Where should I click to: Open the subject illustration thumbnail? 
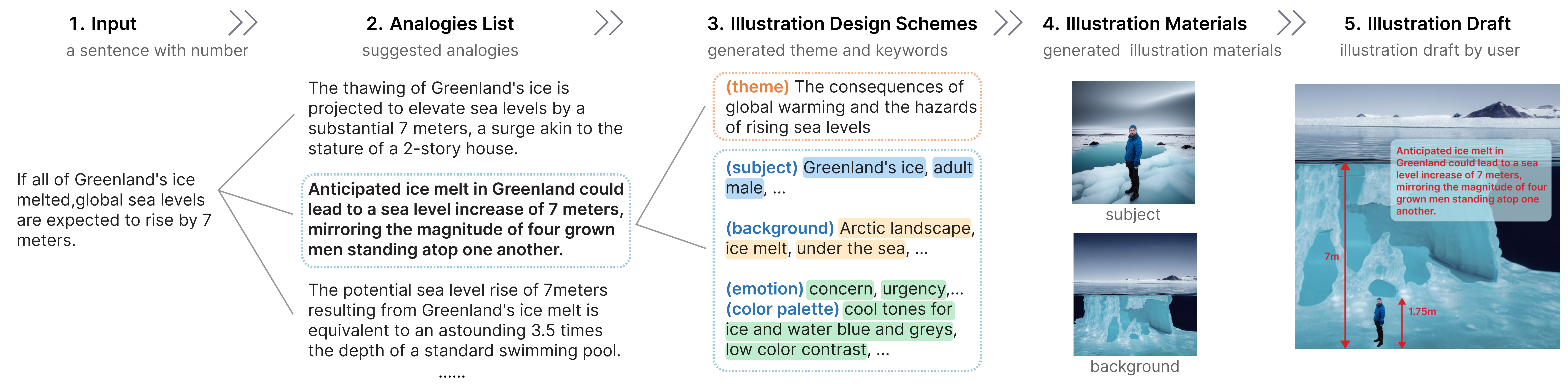coord(1133,142)
